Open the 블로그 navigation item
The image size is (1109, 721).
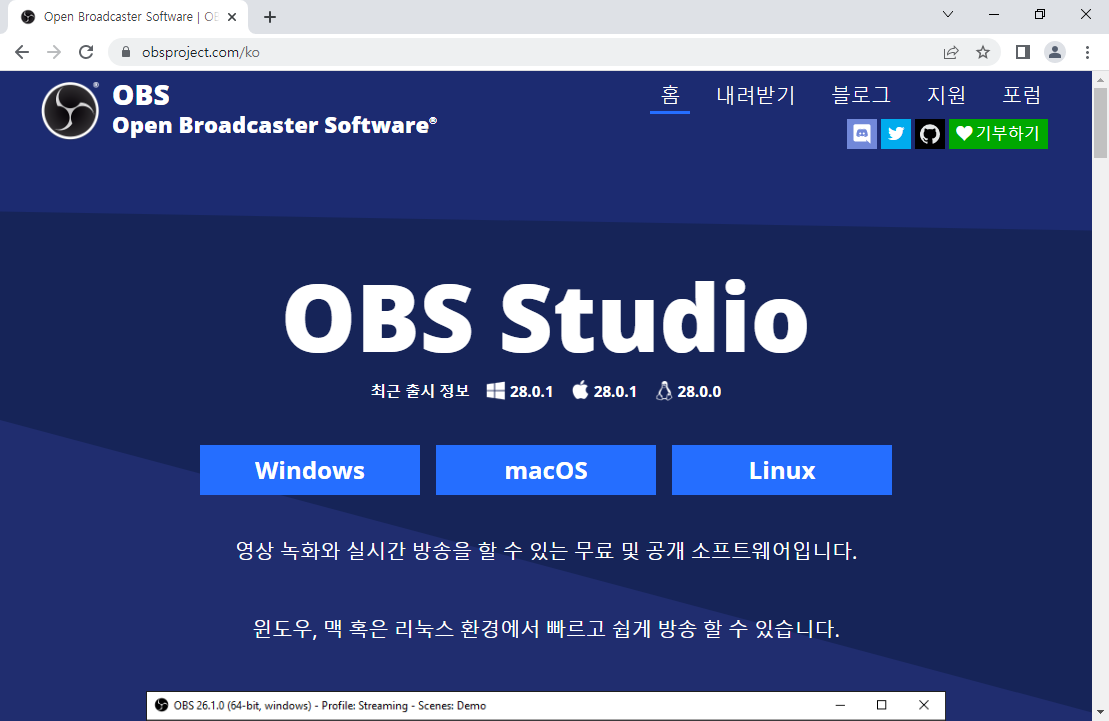click(x=861, y=95)
